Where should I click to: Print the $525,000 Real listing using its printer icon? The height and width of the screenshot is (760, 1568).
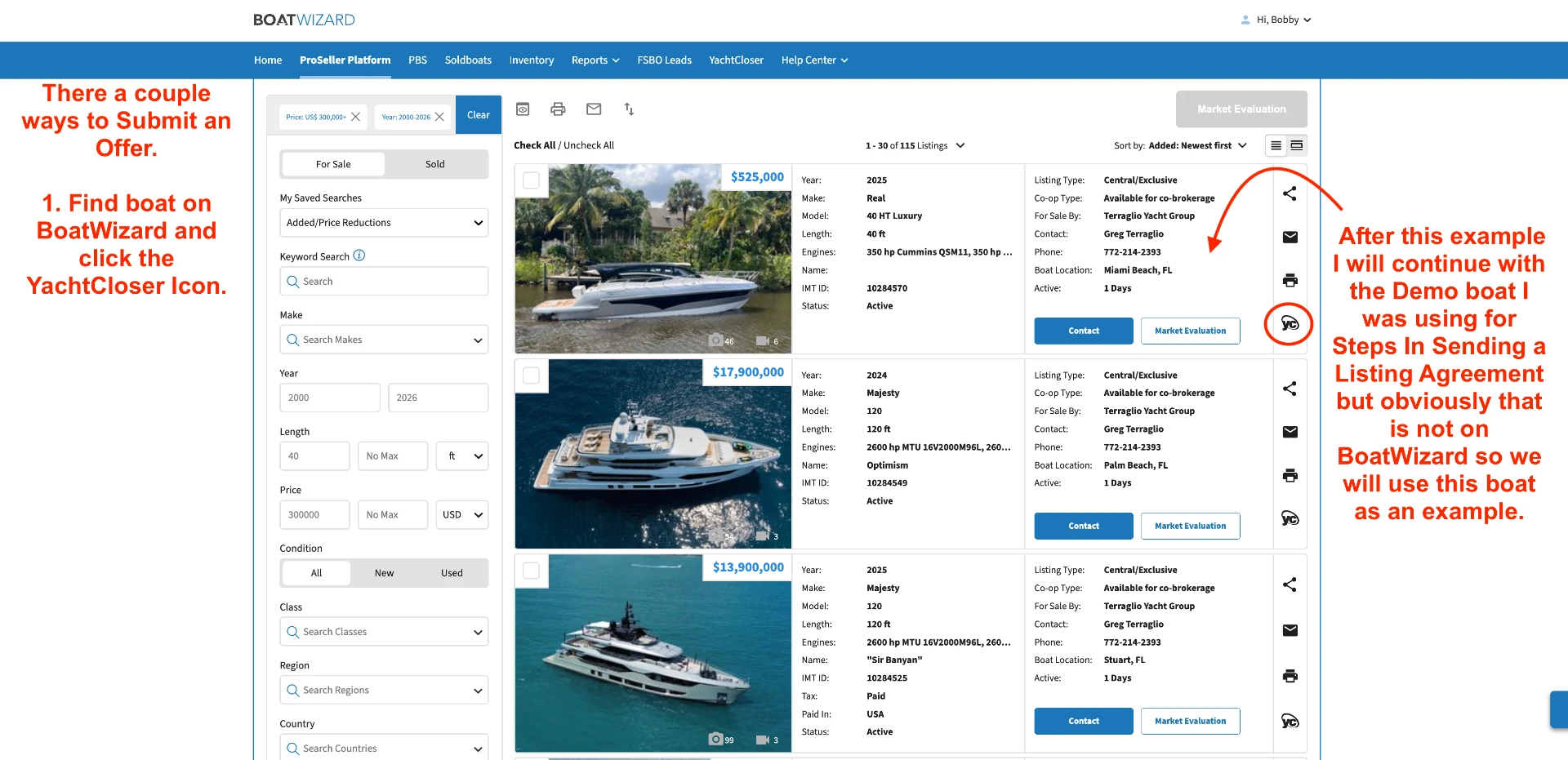pos(1290,280)
